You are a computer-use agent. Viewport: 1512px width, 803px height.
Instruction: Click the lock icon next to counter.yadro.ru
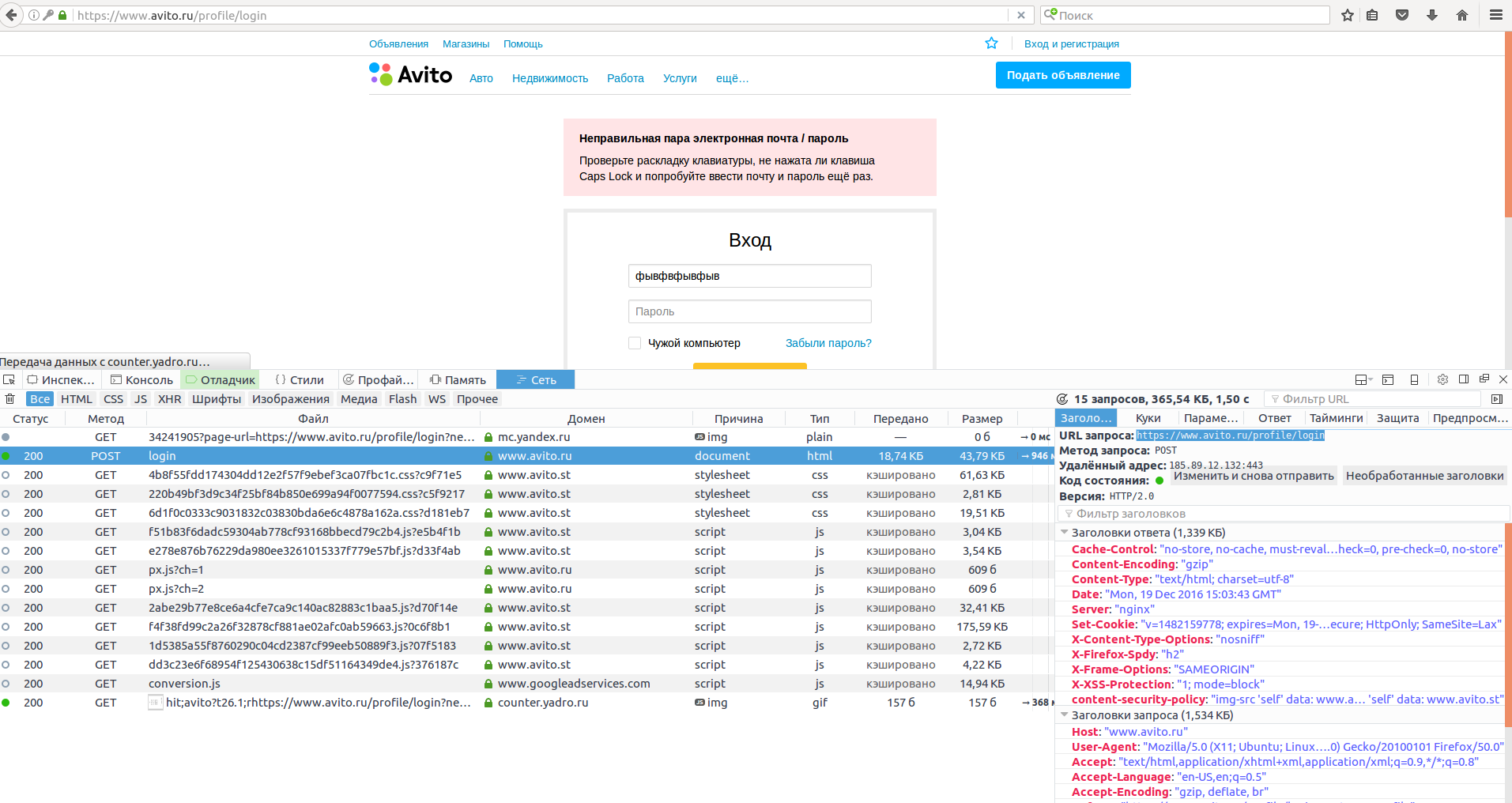click(x=488, y=703)
